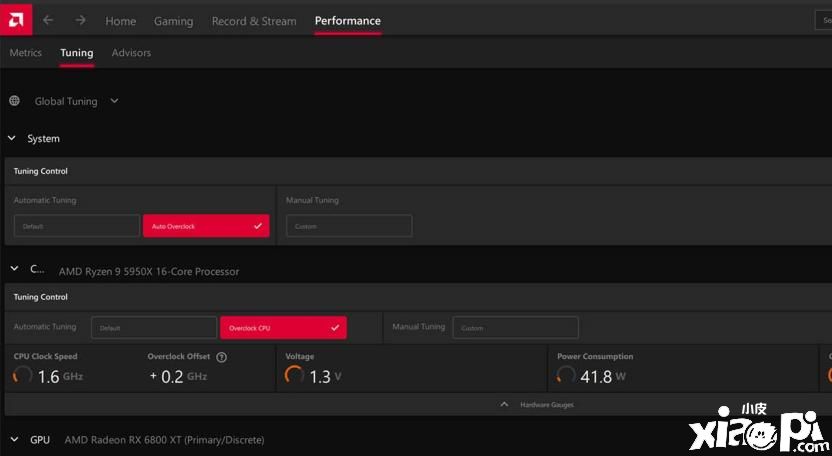Collapse the CPU Ryzen 9 5950X section

coord(14,269)
